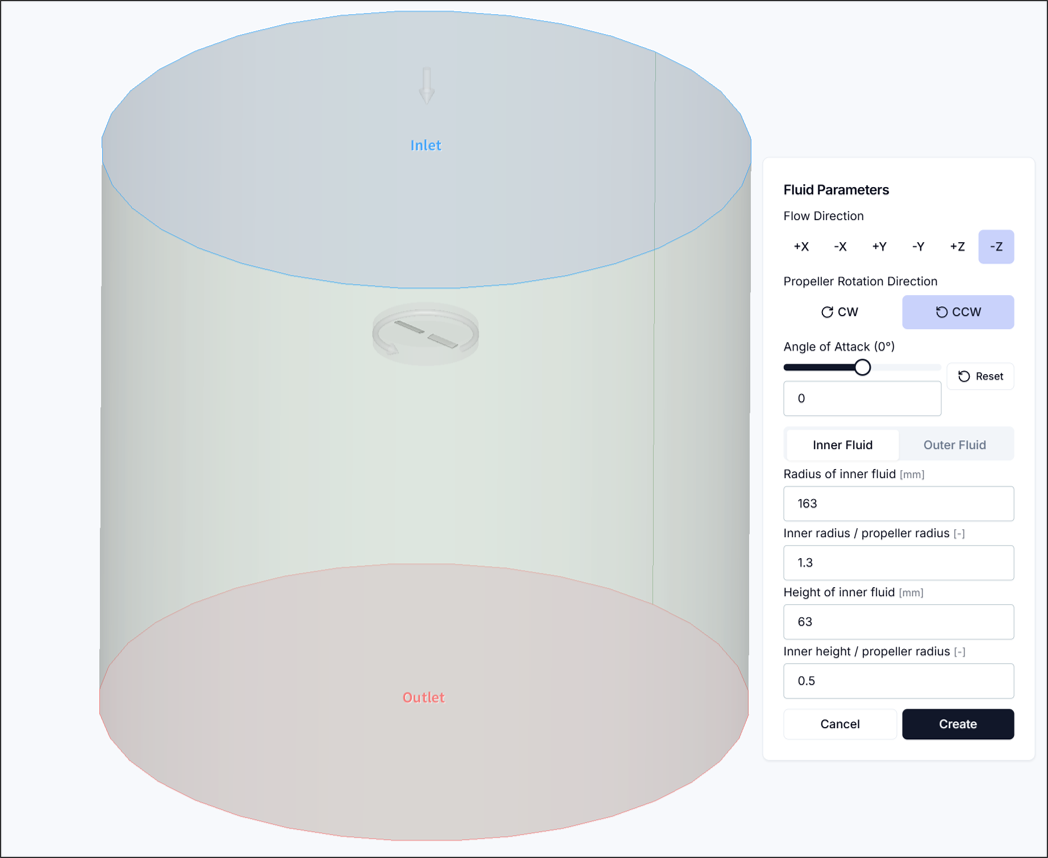Image resolution: width=1048 pixels, height=858 pixels.
Task: Click the Height of inner fluid input
Action: pos(898,622)
